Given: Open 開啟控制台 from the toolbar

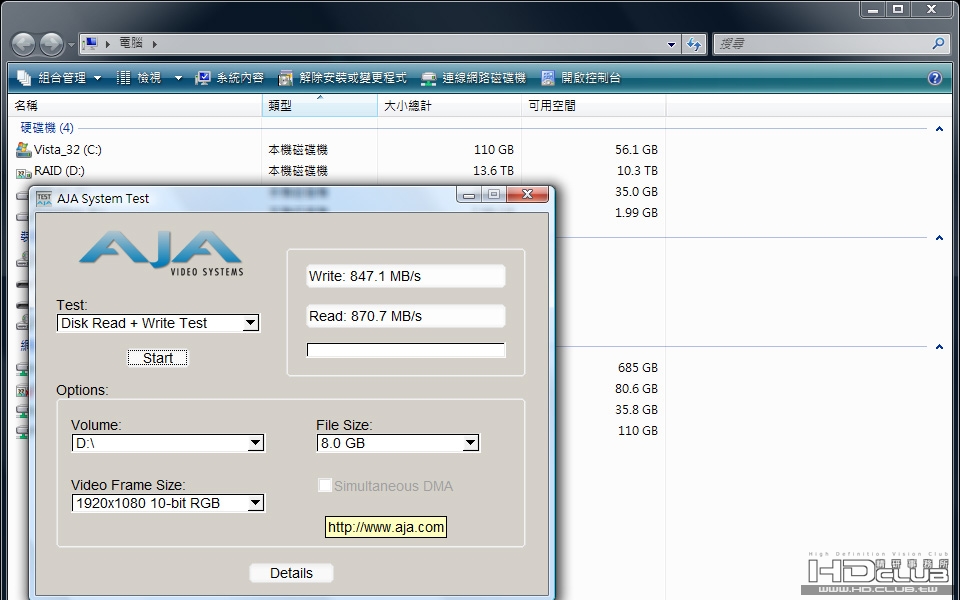Looking at the screenshot, I should pyautogui.click(x=581, y=78).
